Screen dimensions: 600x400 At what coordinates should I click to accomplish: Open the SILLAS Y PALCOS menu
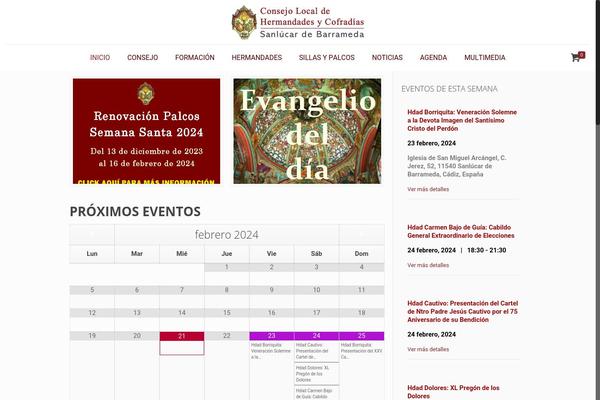point(327,57)
